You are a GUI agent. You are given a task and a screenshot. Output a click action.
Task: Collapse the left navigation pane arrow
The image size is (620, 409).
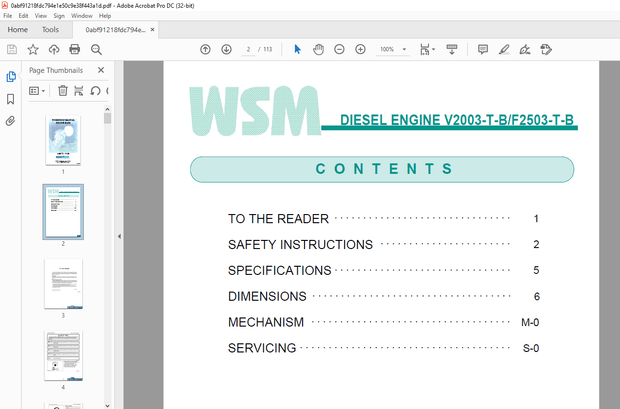pyautogui.click(x=119, y=237)
